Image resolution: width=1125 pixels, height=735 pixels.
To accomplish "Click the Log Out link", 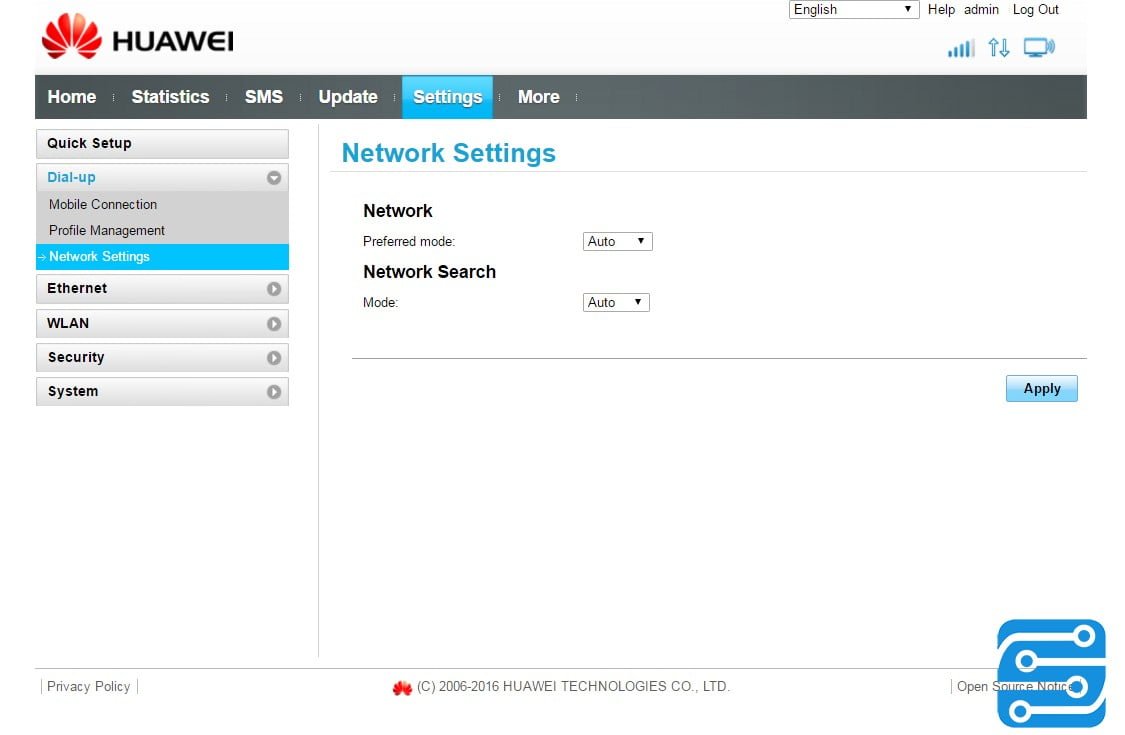I will click(1035, 9).
